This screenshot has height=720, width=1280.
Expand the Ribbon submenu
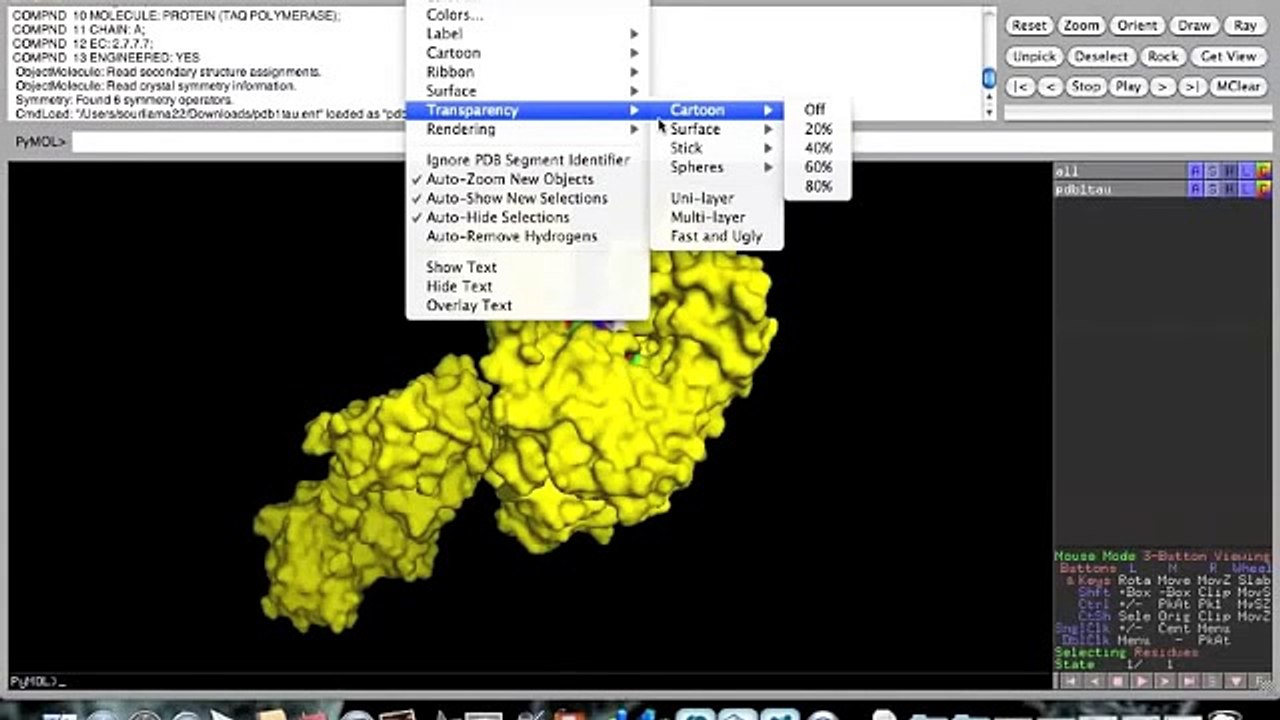(527, 72)
